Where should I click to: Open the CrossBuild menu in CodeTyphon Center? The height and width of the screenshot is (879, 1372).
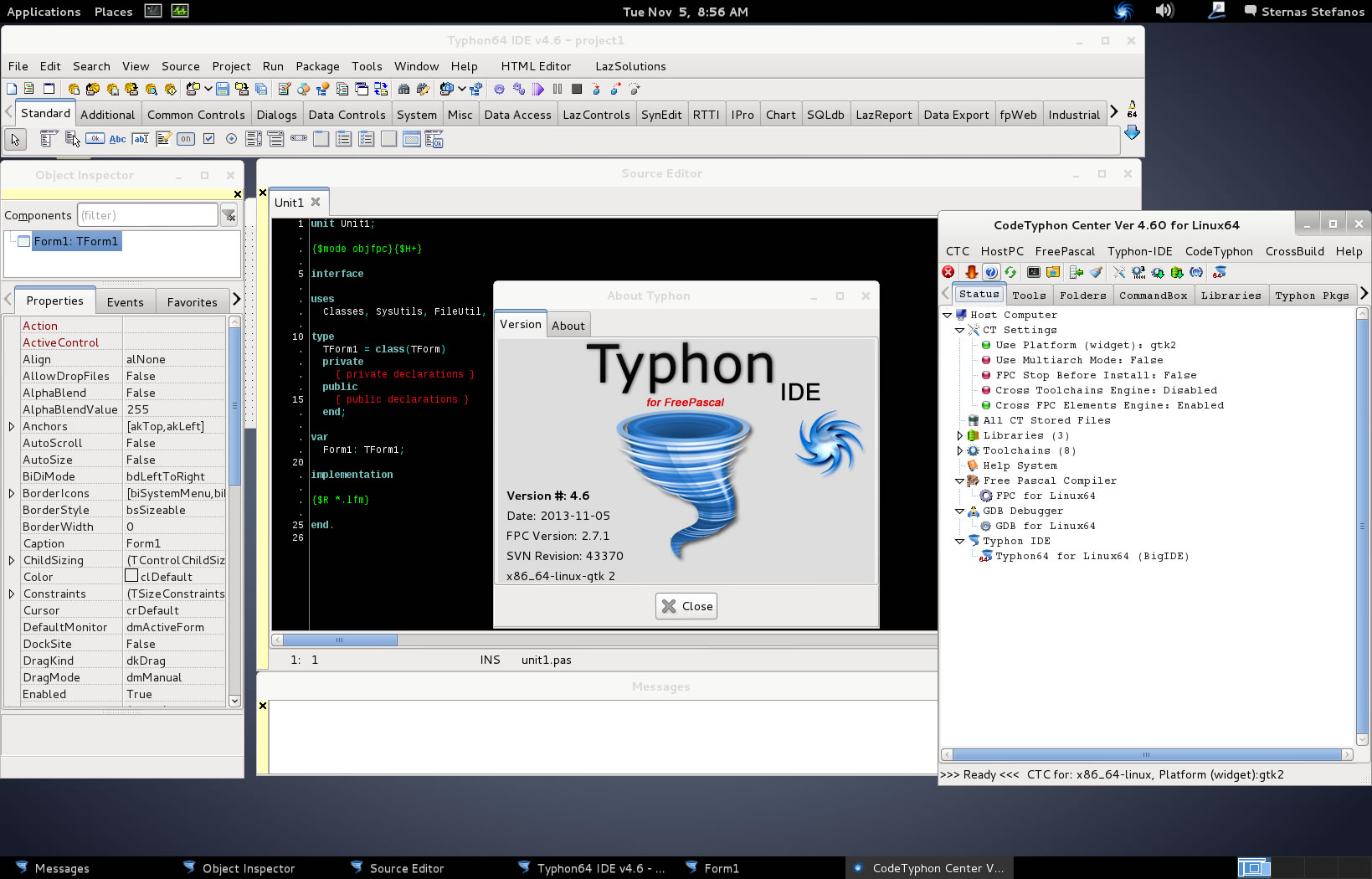[1294, 251]
